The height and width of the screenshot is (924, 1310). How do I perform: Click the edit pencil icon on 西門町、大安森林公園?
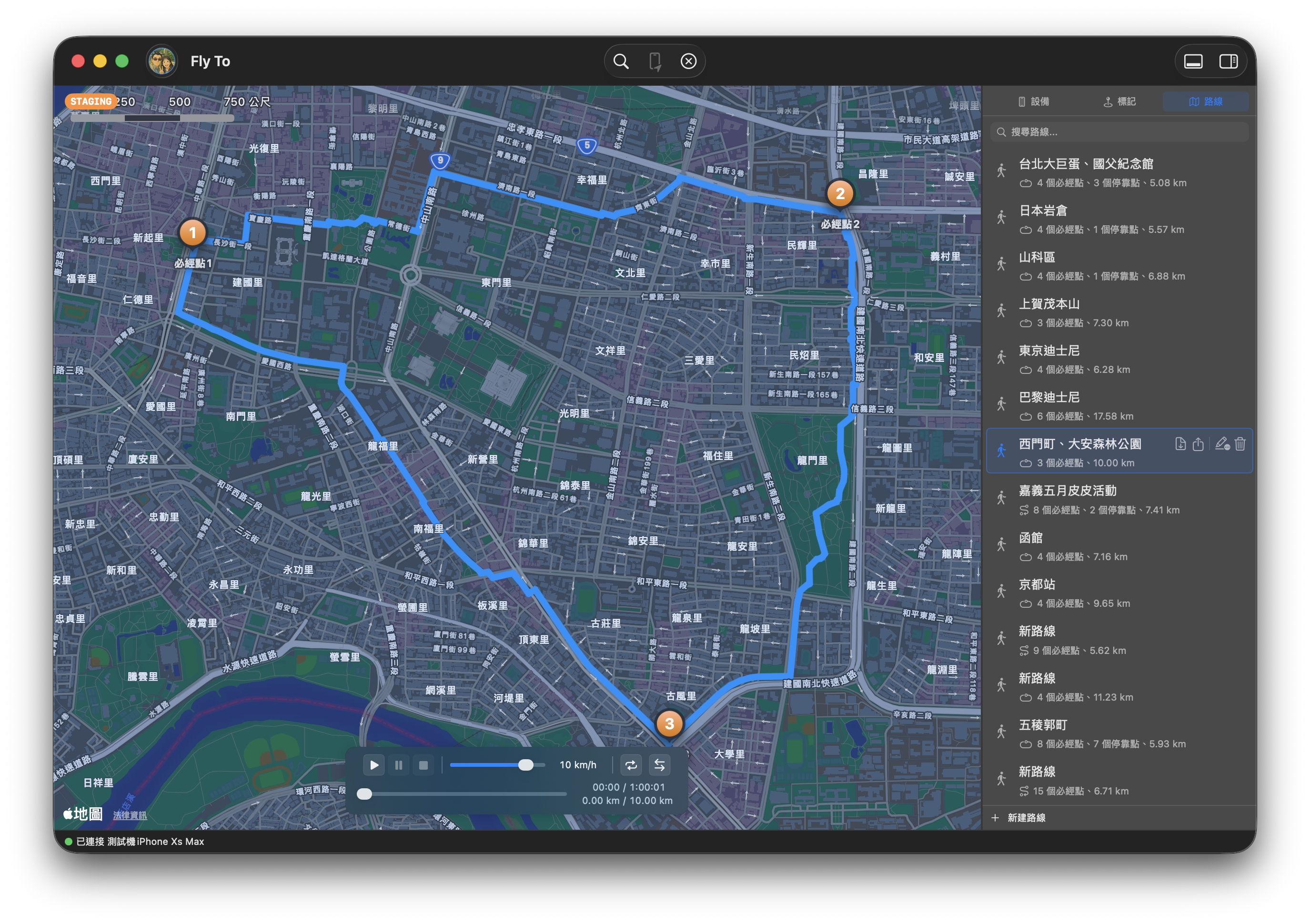(x=1222, y=444)
